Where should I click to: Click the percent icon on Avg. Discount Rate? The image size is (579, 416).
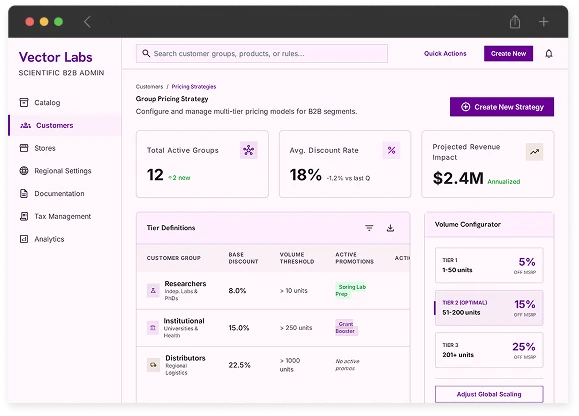(391, 150)
